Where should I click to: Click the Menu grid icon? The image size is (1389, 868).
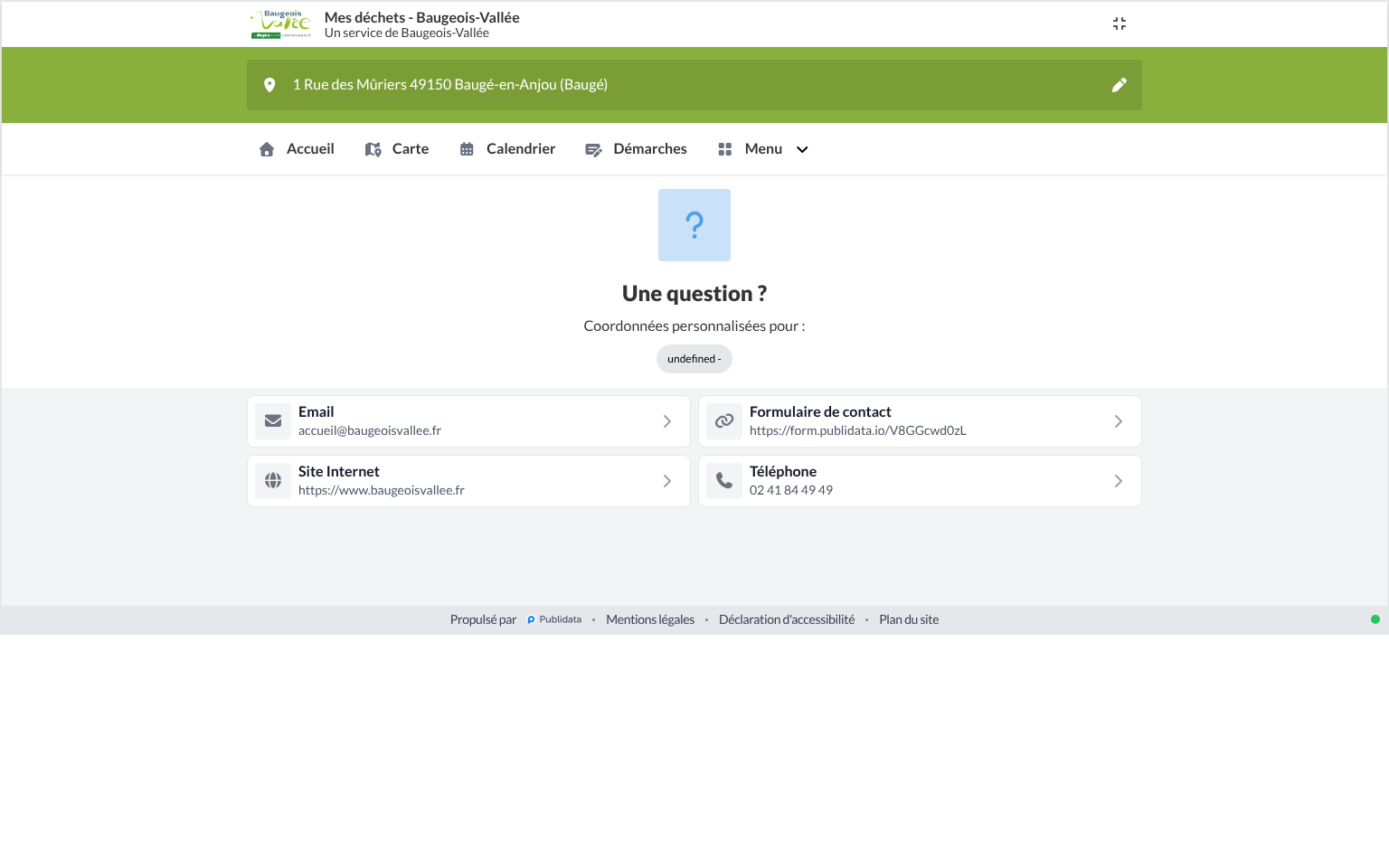click(x=724, y=149)
